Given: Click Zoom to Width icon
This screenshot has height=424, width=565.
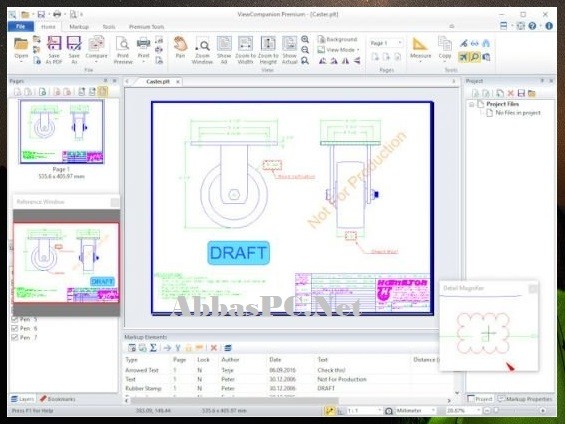Looking at the screenshot, I should (x=245, y=50).
